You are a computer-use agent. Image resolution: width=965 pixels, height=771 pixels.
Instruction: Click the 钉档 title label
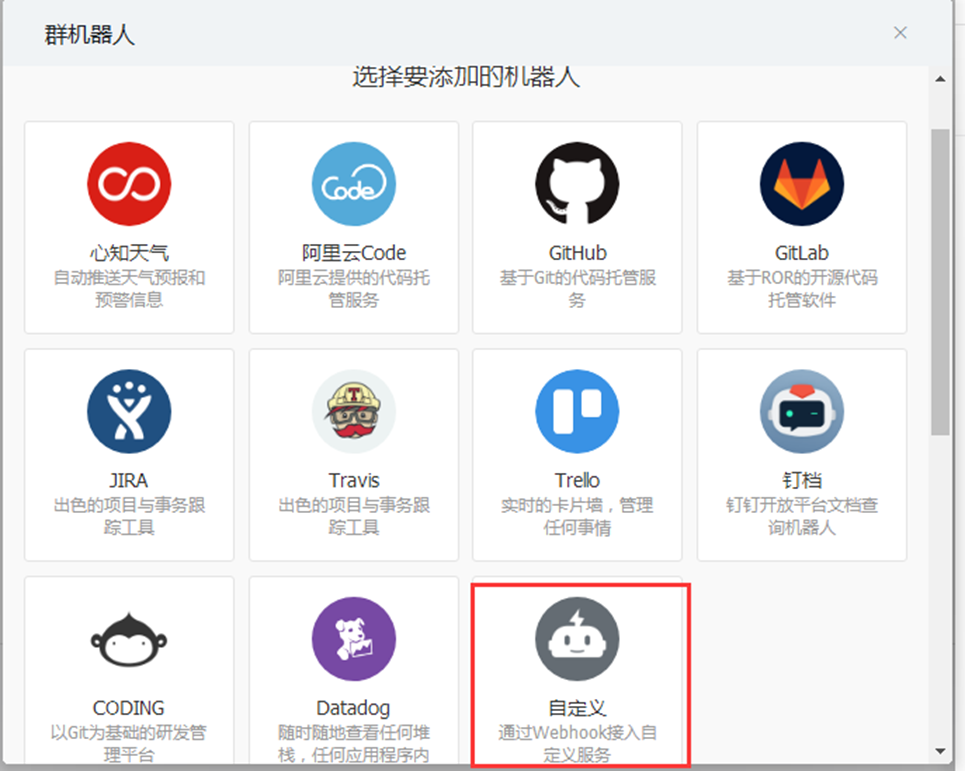point(802,481)
